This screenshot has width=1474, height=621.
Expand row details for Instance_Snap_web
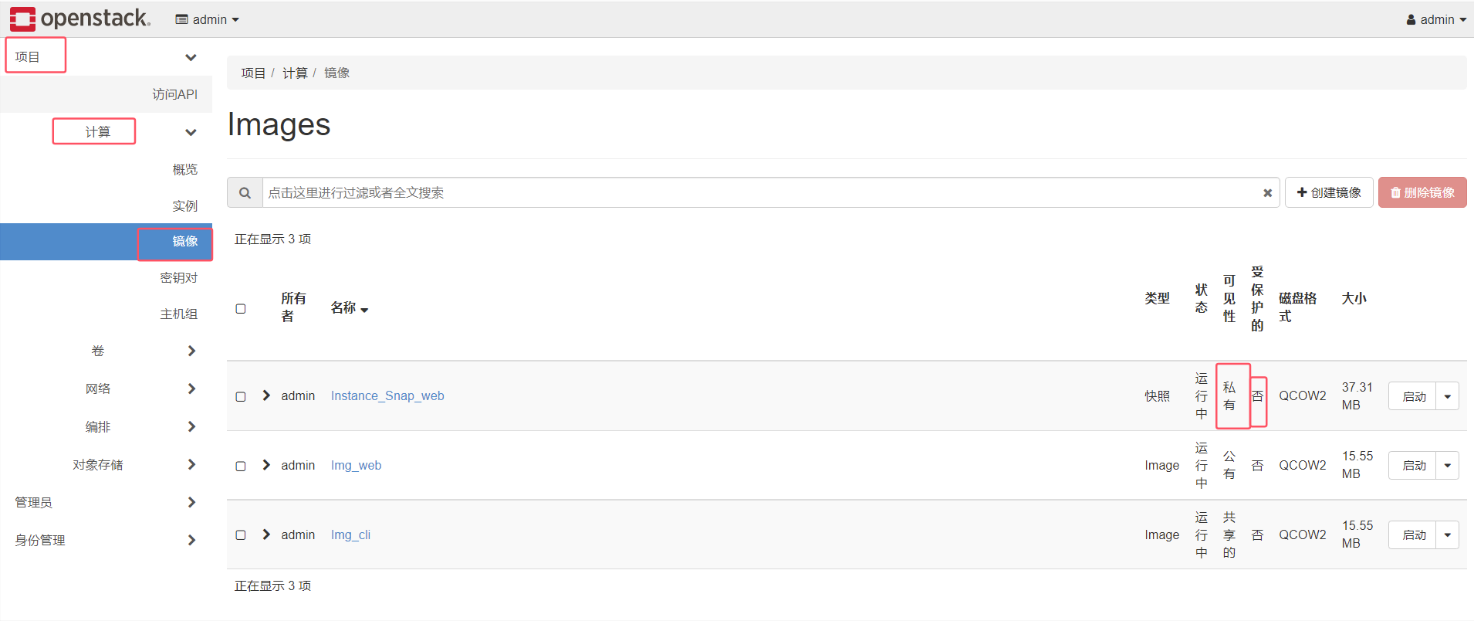coord(266,395)
